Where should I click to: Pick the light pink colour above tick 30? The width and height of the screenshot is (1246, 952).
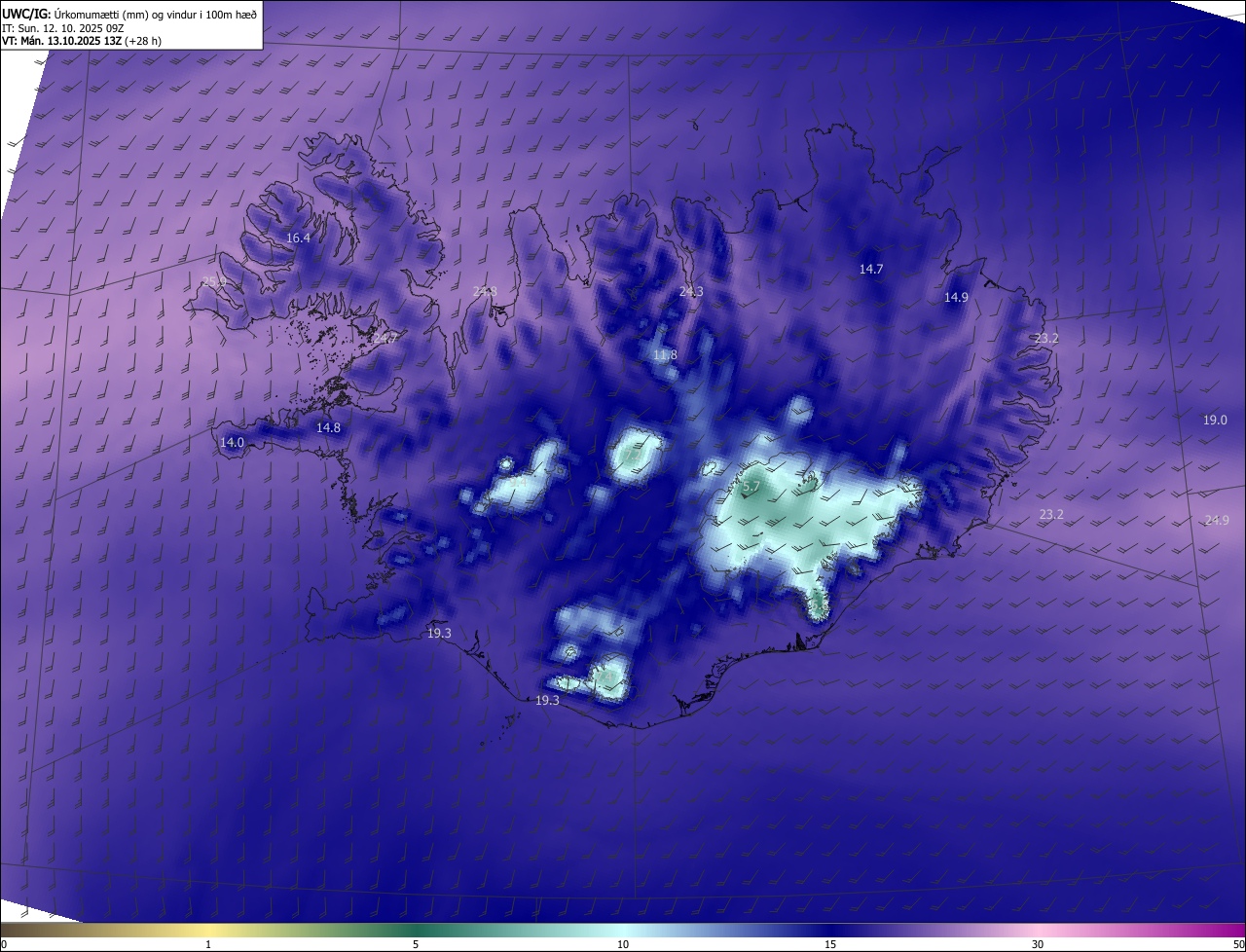point(1038,930)
